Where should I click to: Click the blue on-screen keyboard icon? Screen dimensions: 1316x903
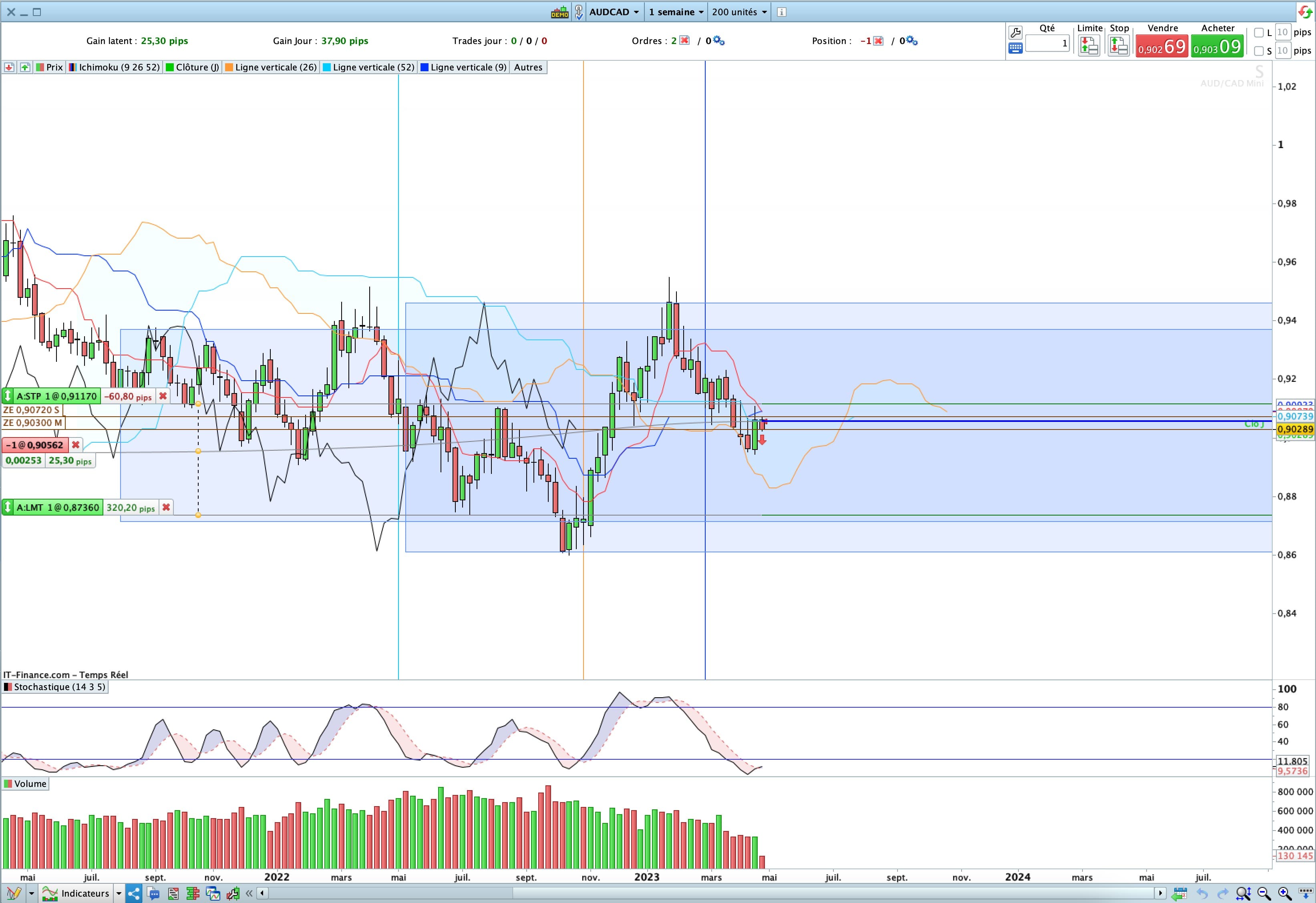click(1015, 48)
